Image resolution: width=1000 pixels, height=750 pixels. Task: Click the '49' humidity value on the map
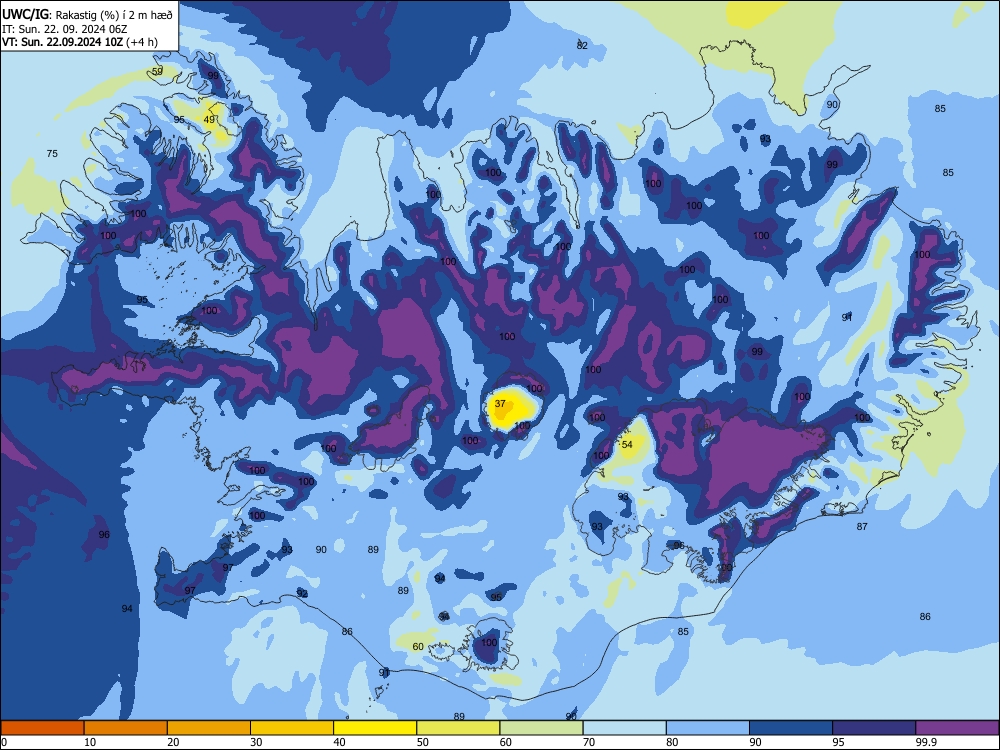click(209, 119)
